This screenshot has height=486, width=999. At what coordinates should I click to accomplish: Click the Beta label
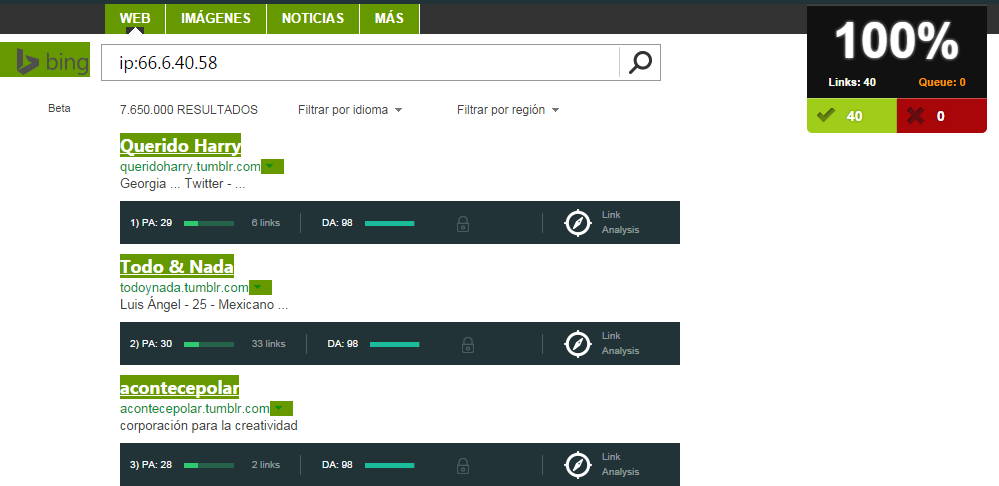click(x=59, y=108)
